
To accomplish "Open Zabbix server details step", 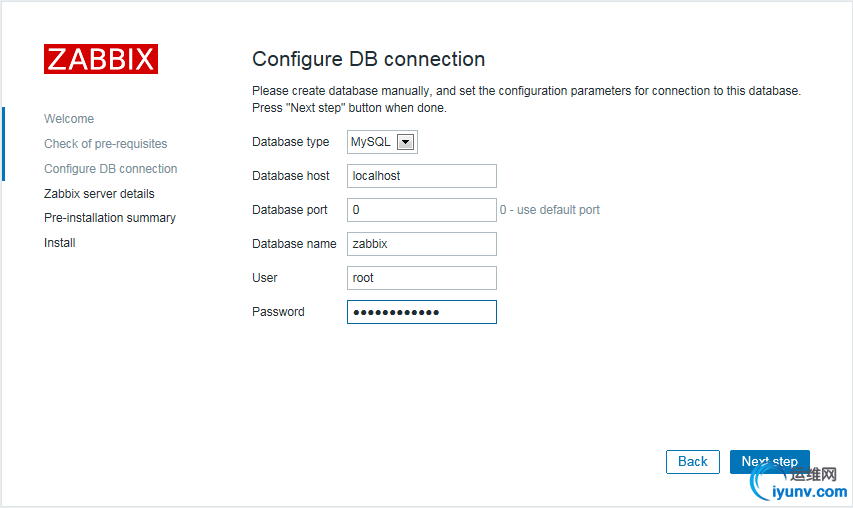I will tap(99, 194).
